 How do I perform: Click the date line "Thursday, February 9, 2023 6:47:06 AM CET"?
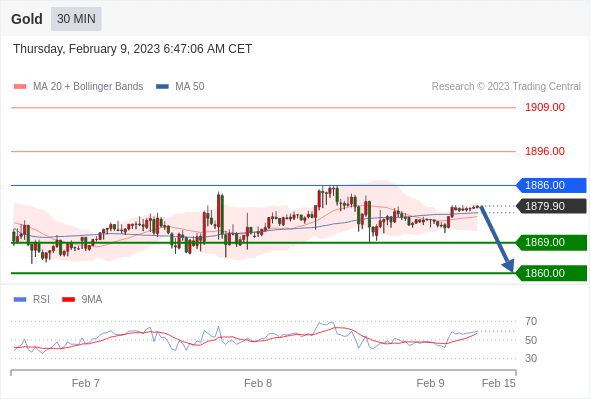pyautogui.click(x=132, y=49)
